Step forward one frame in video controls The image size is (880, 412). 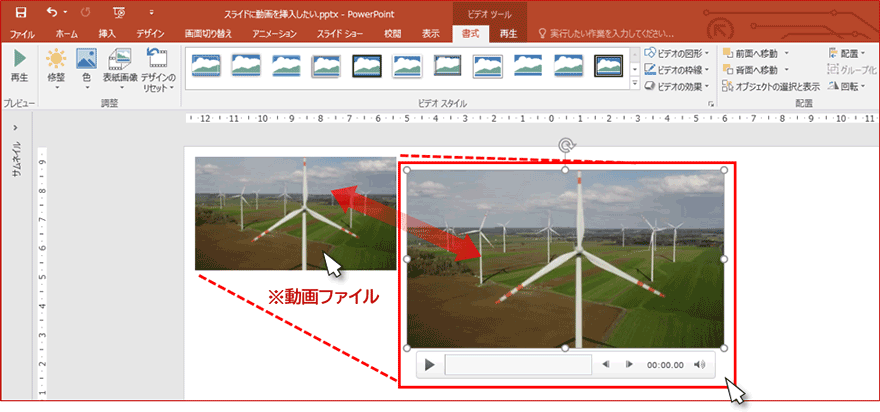pos(629,365)
